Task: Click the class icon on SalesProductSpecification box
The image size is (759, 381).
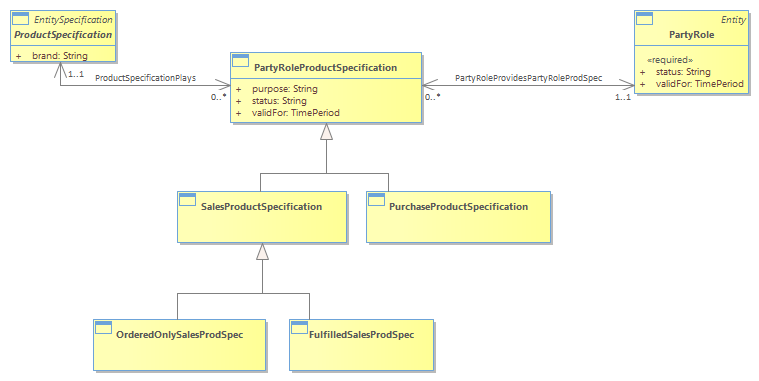Action: click(x=188, y=199)
